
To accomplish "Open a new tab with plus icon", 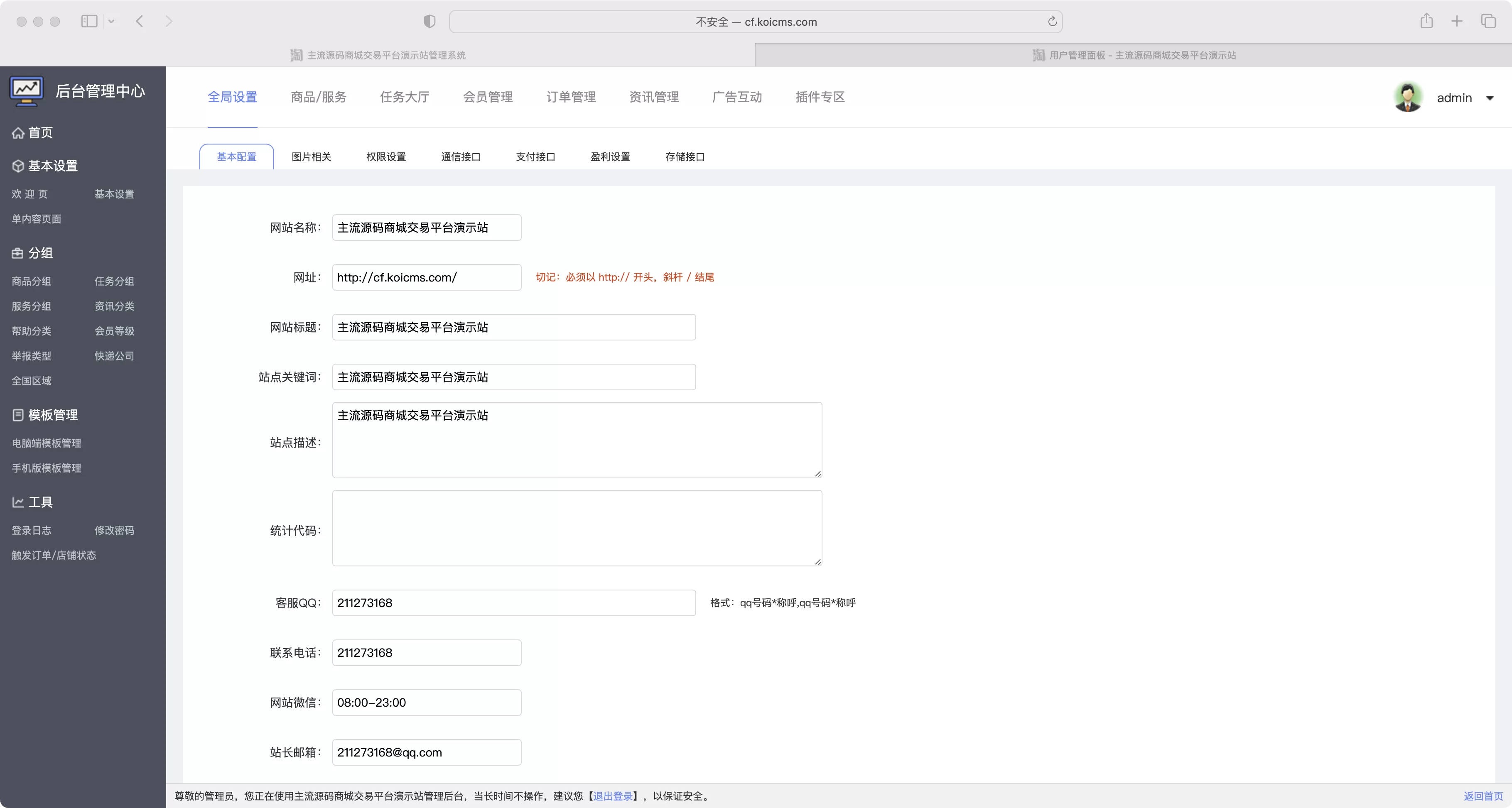I will tap(1457, 21).
